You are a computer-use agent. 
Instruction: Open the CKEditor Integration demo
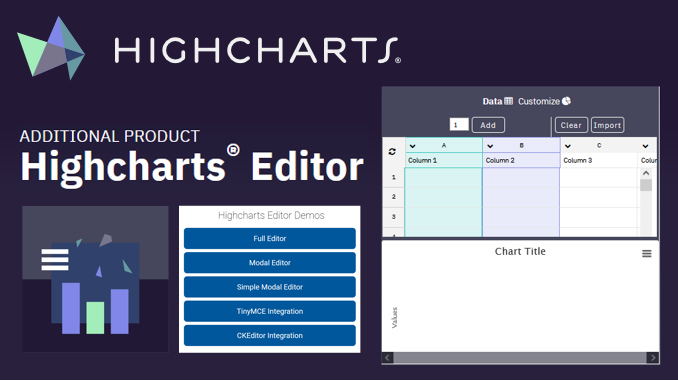pos(270,335)
